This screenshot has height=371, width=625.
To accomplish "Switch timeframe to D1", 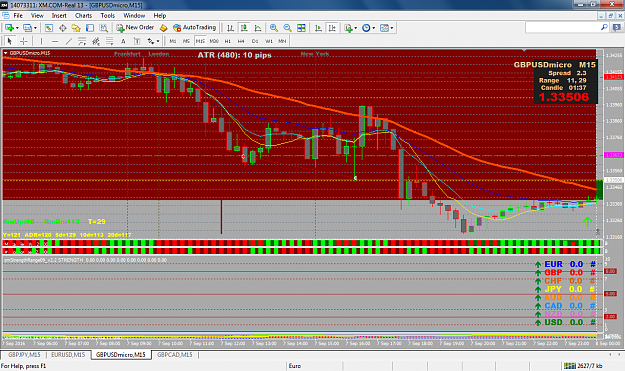I will (x=255, y=41).
